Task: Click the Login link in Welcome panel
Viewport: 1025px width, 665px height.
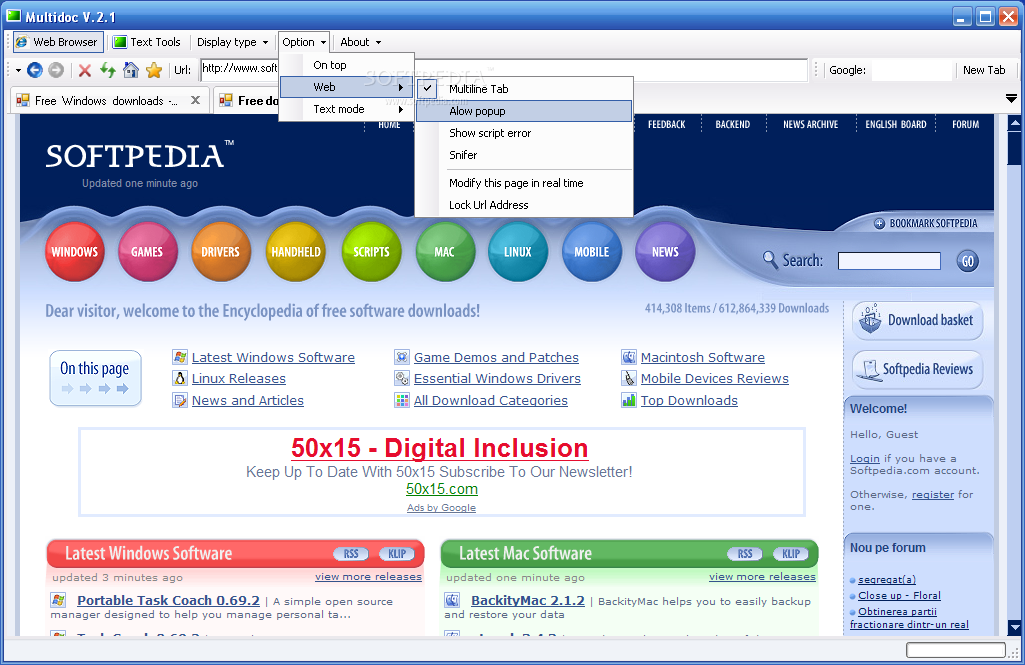Action: (865, 459)
